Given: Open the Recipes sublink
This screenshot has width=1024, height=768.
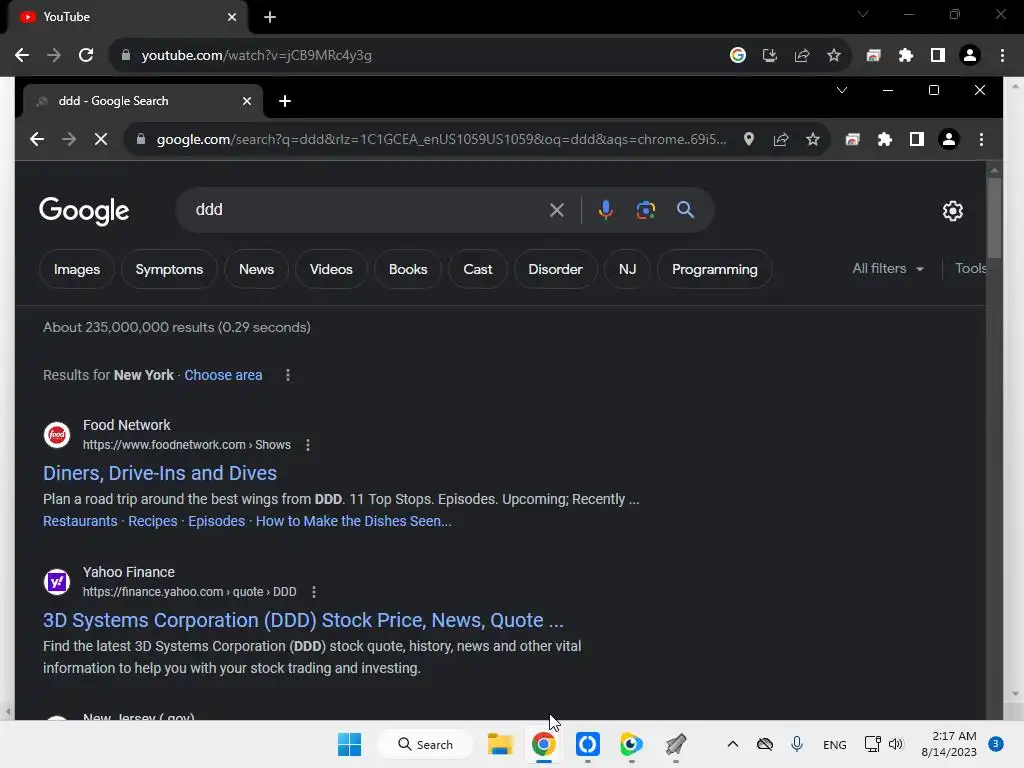Looking at the screenshot, I should click(153, 521).
